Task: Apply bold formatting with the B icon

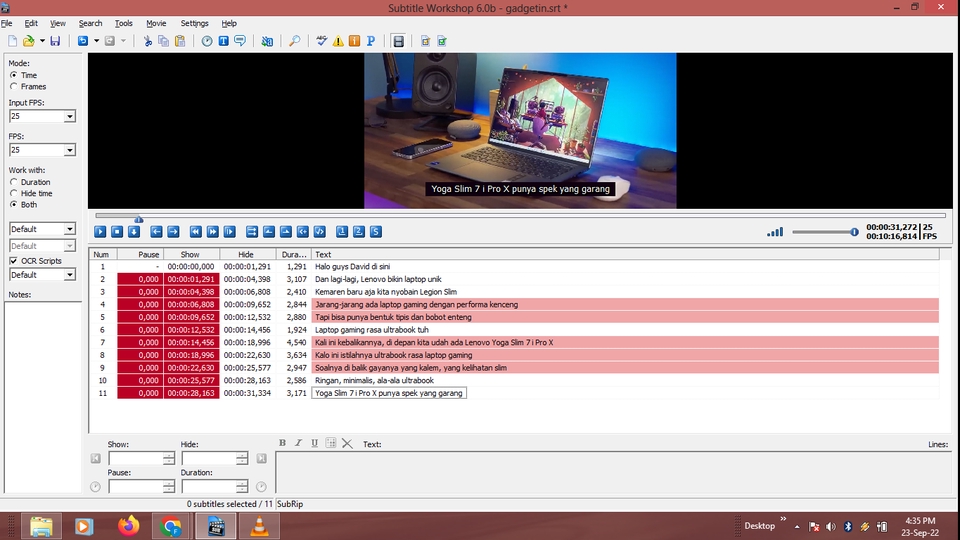Action: (x=282, y=443)
